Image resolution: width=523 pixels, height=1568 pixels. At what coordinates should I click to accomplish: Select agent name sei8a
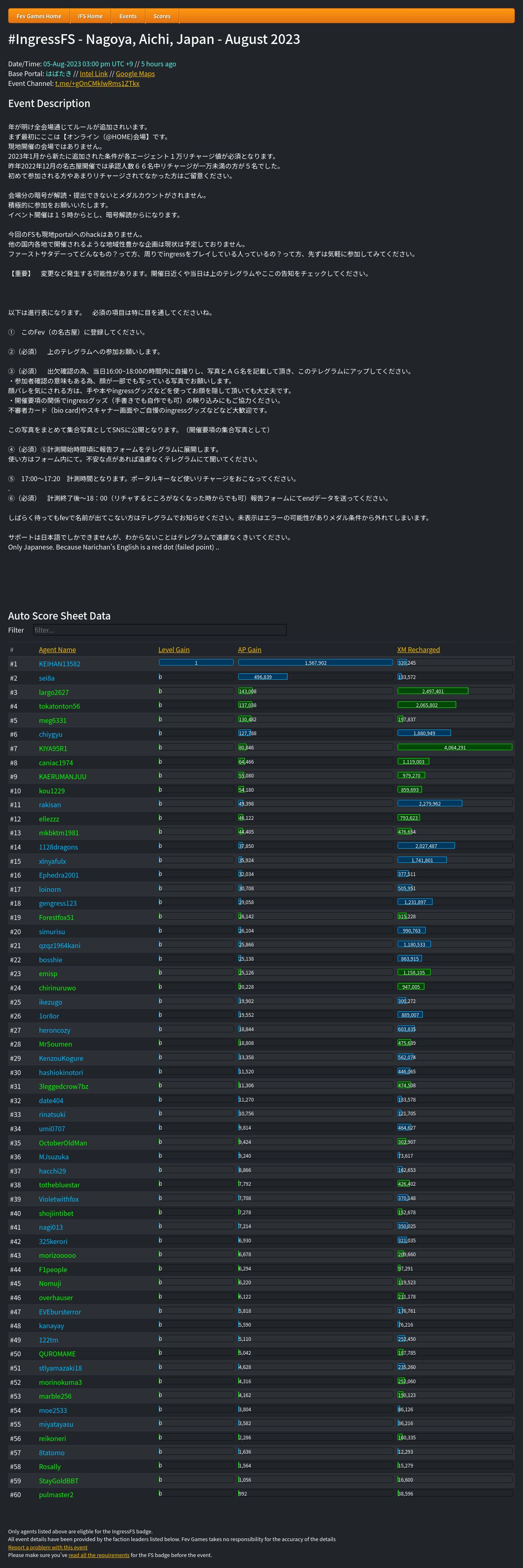pos(47,678)
